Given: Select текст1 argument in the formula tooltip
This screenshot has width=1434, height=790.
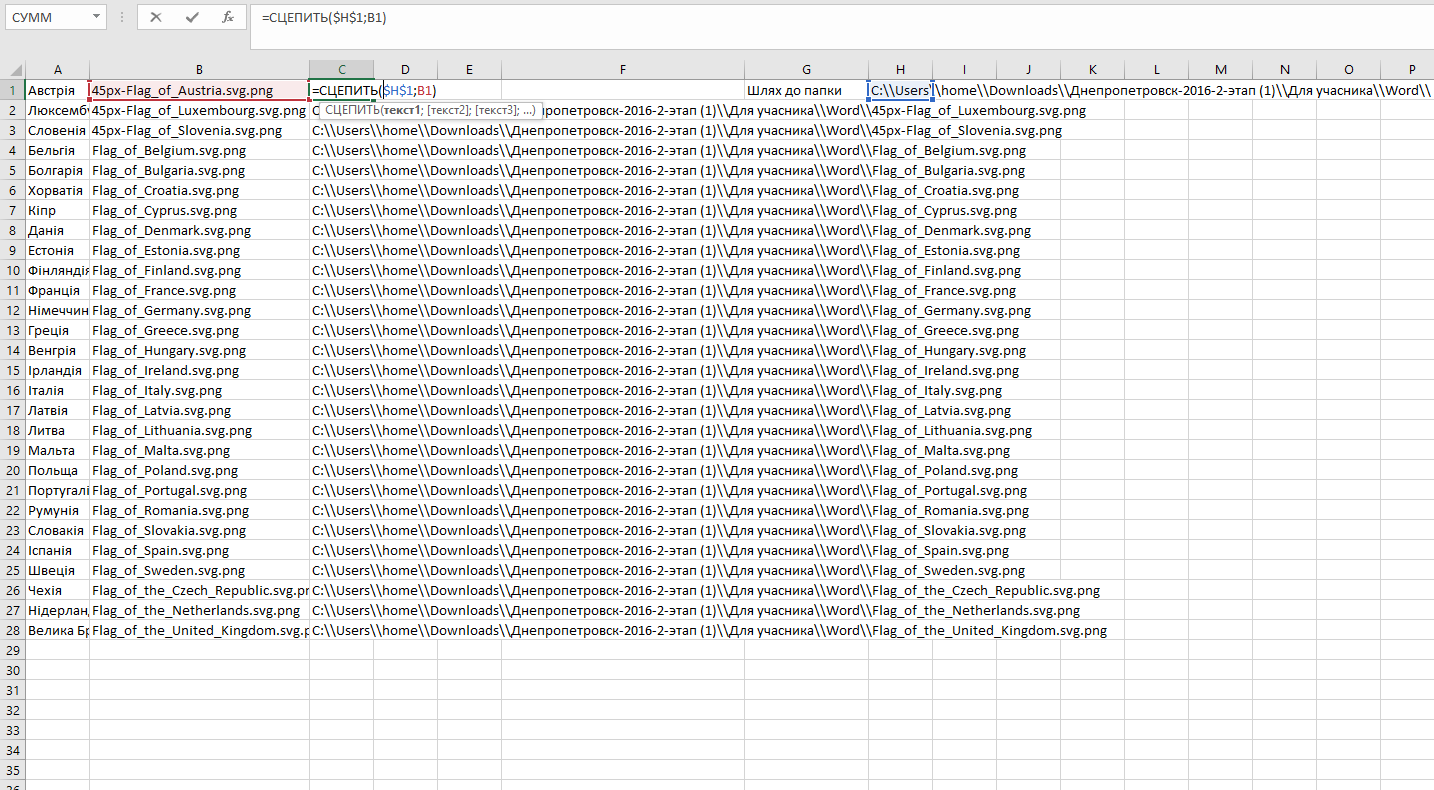Looking at the screenshot, I should [x=402, y=110].
